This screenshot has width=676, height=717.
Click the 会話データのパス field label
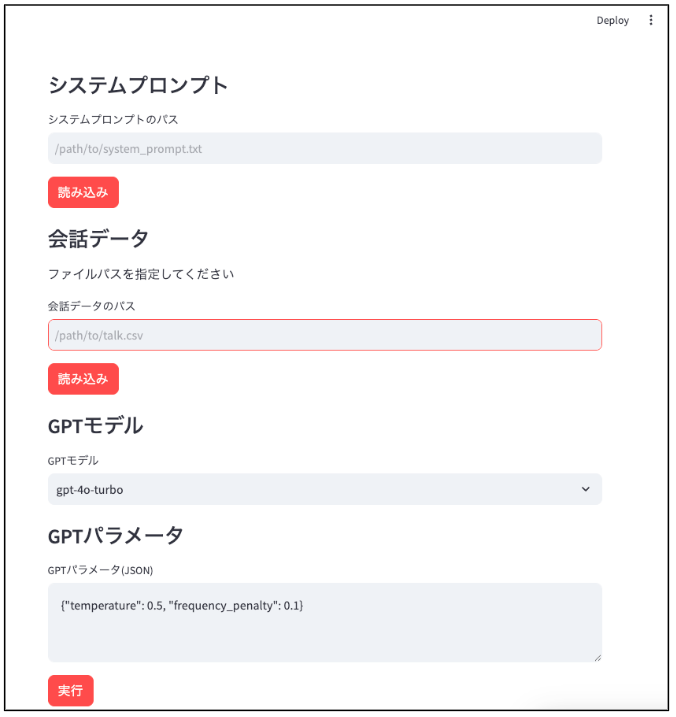pos(91,306)
